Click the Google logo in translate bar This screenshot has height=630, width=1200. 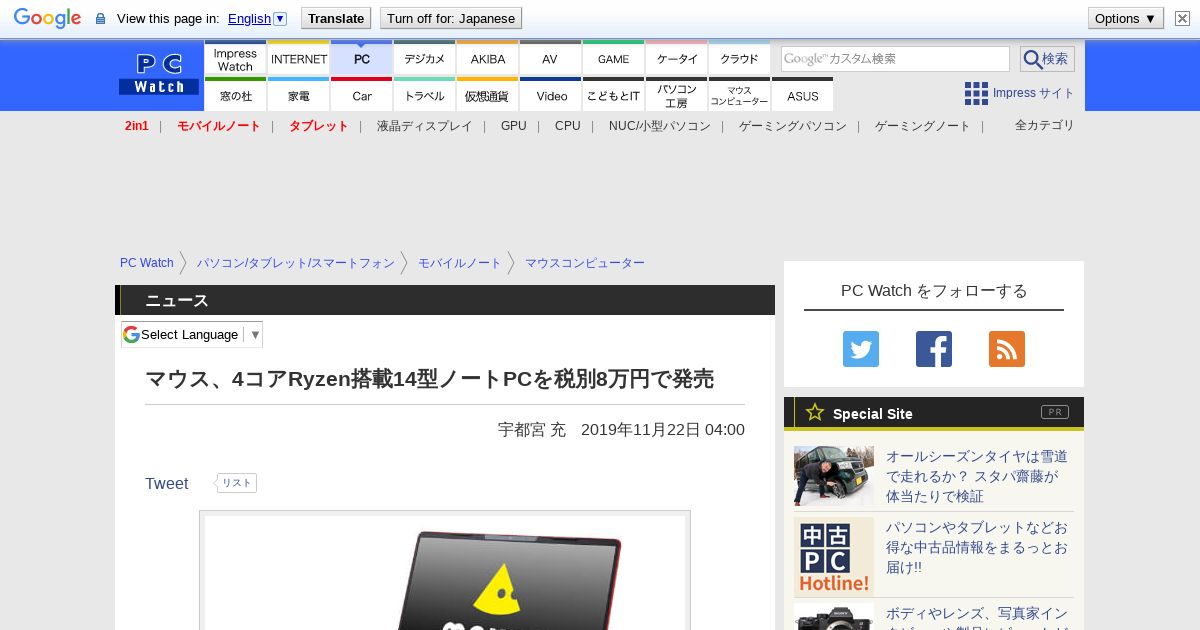click(x=47, y=18)
